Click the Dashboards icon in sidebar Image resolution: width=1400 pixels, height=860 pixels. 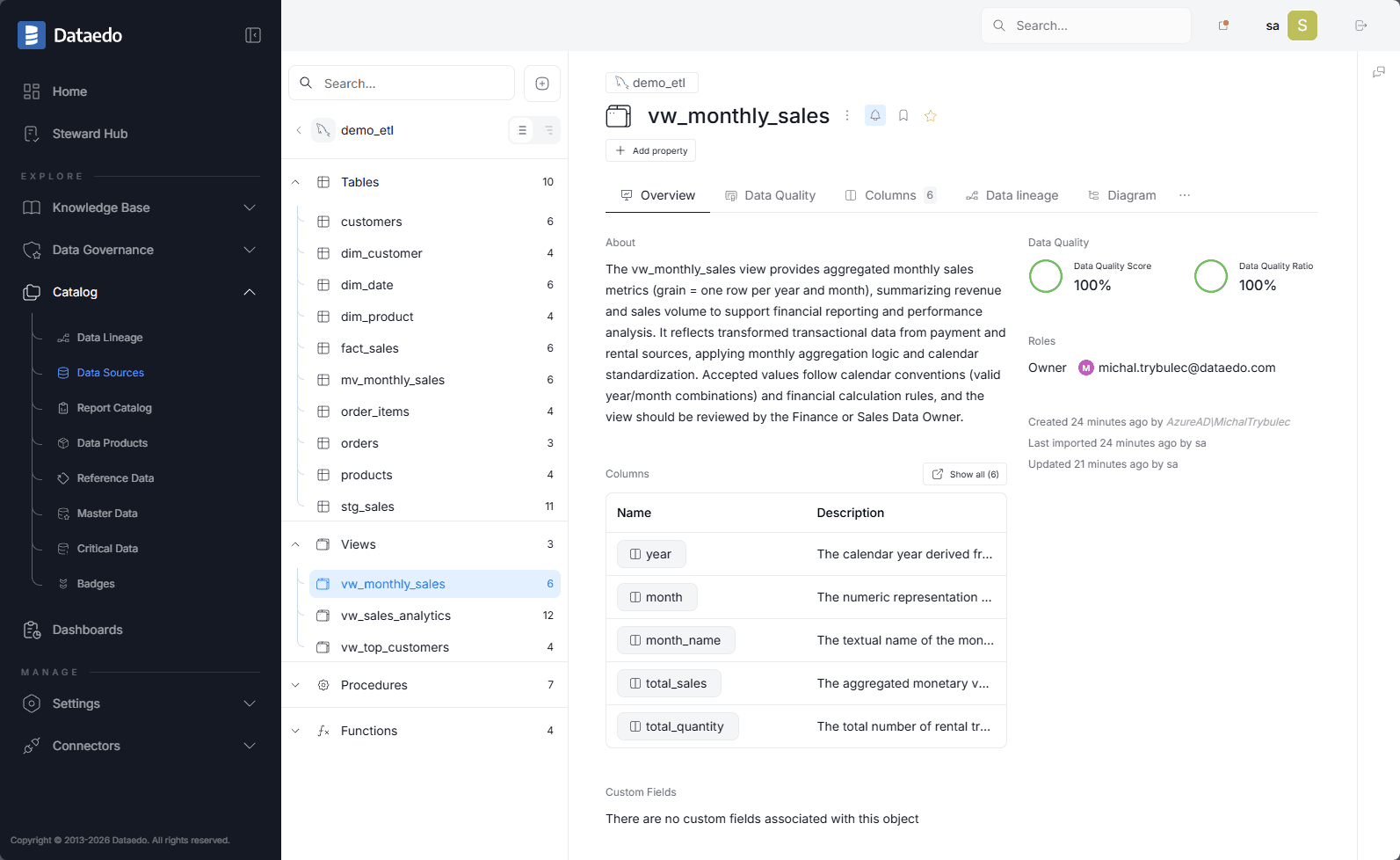[x=32, y=630]
